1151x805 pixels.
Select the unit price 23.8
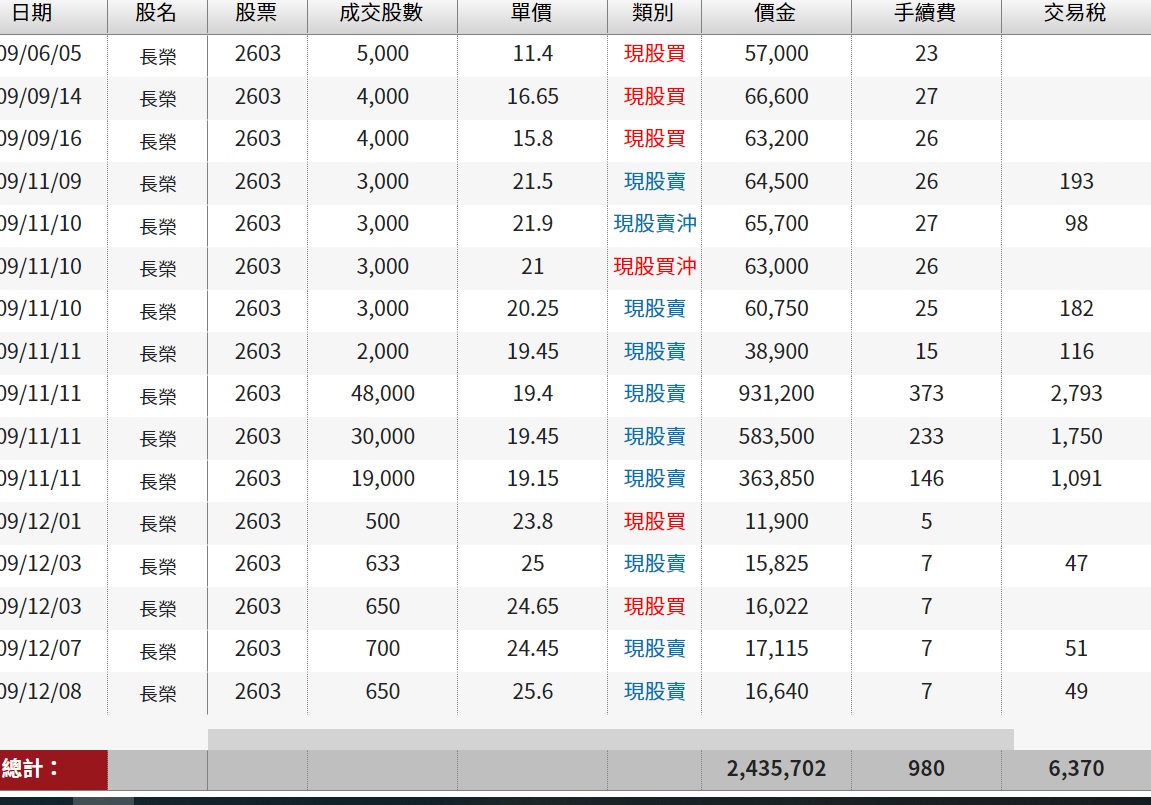533,522
